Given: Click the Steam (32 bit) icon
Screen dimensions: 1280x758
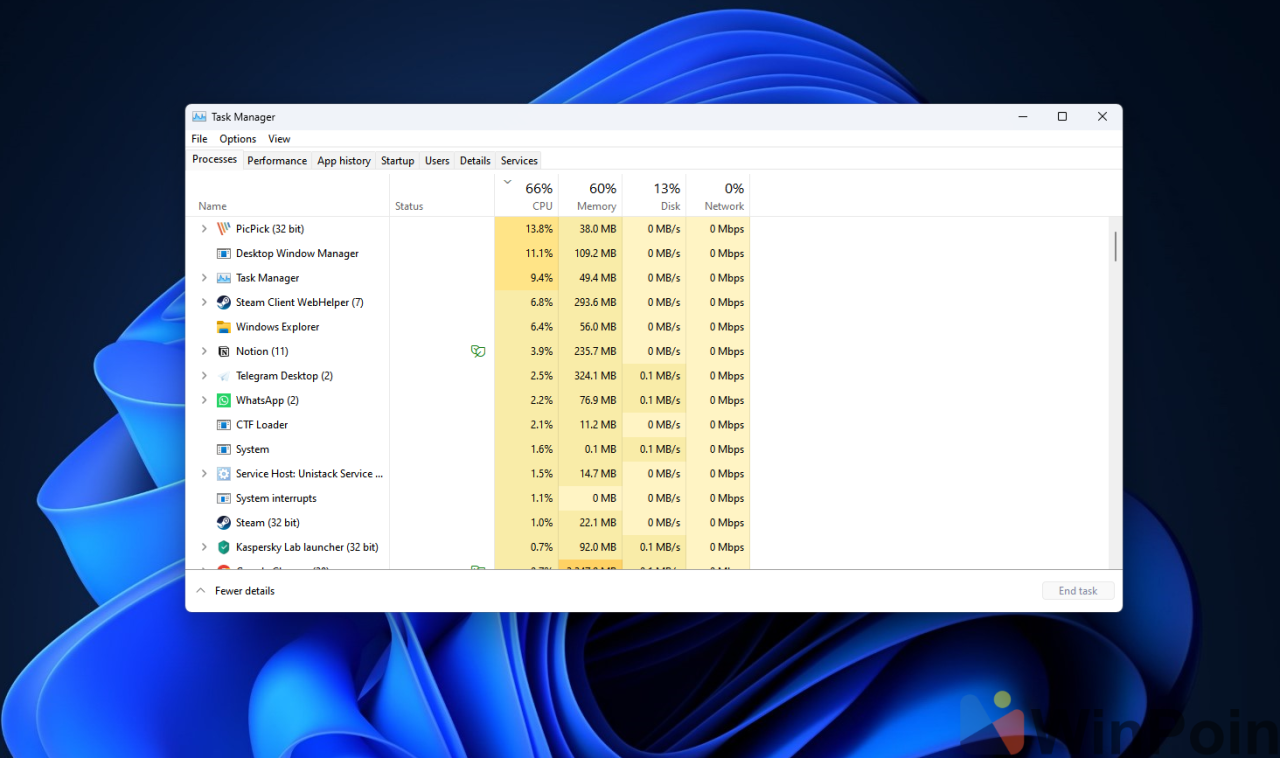Looking at the screenshot, I should [x=222, y=522].
